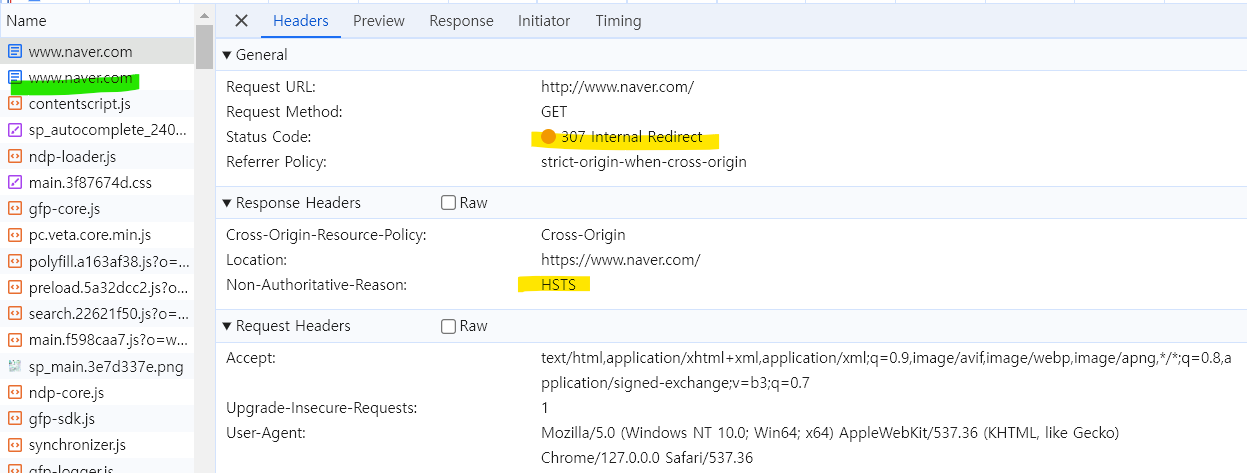Viewport: 1247px width, 473px height.
Task: Open the Preview tab
Action: tap(379, 20)
